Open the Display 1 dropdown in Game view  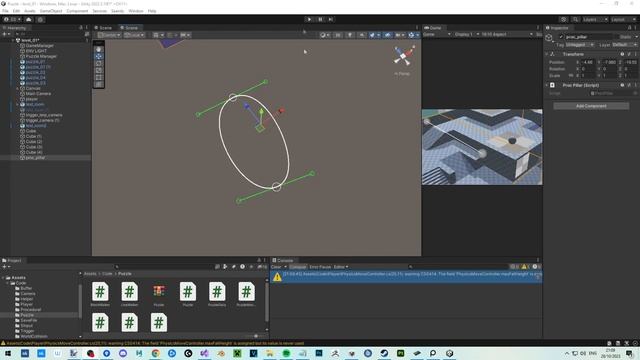[466, 34]
